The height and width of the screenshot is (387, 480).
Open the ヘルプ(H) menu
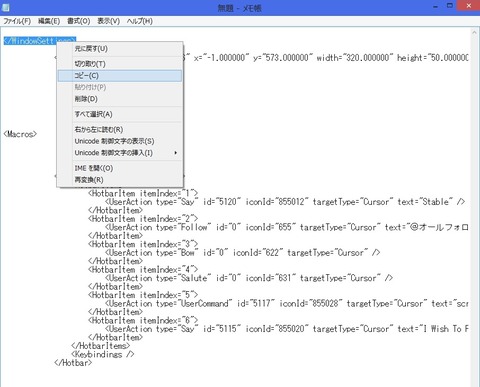tap(140, 21)
